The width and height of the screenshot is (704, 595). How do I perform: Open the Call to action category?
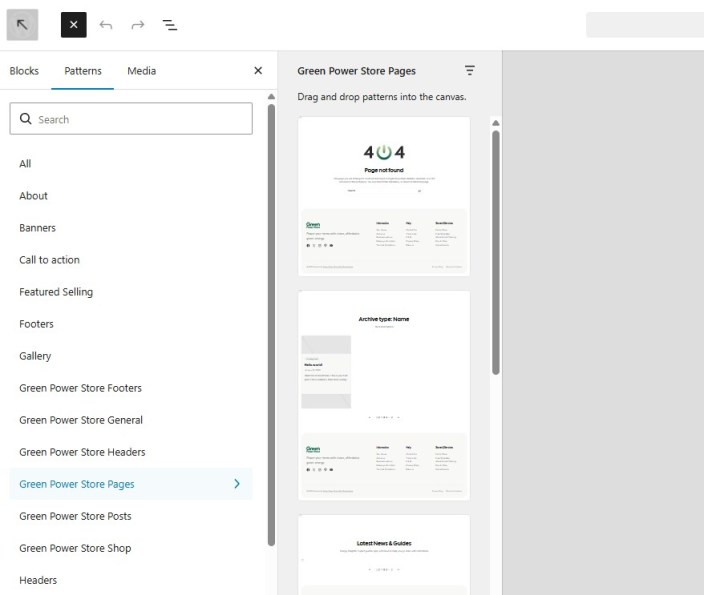click(49, 260)
